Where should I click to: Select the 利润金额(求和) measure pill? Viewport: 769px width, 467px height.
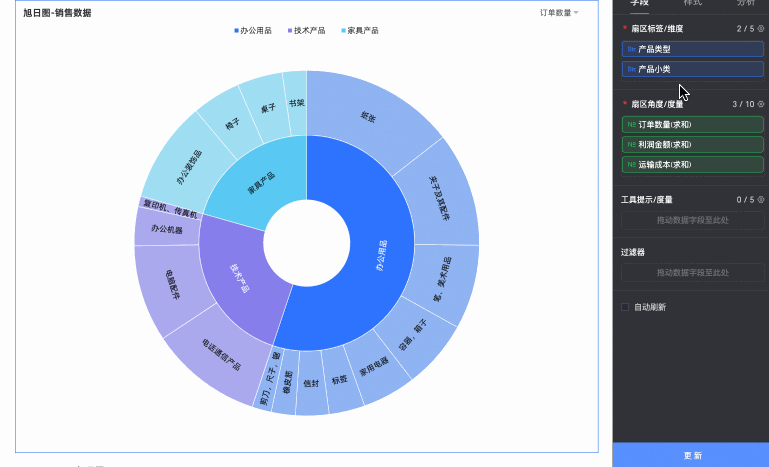[x=692, y=145]
